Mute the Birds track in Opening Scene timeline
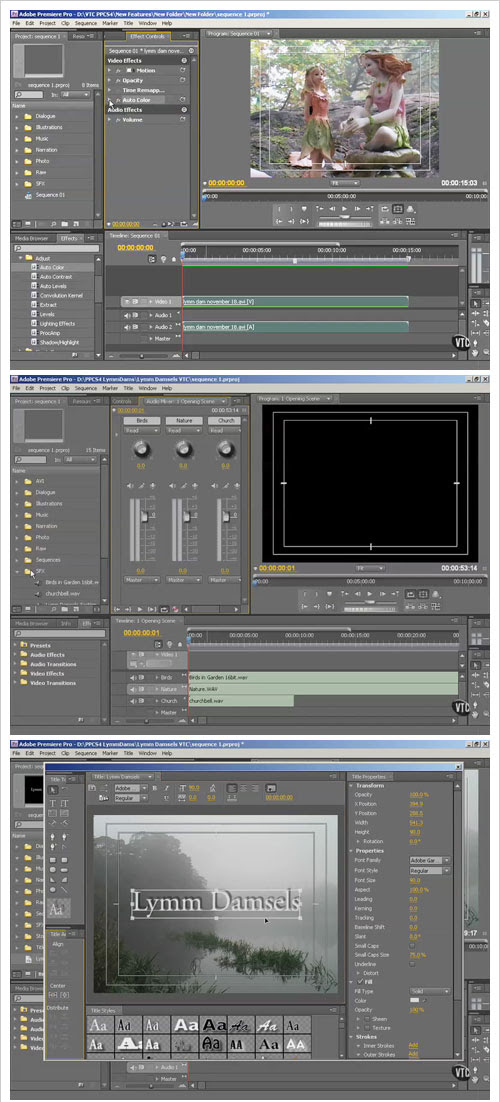500x1102 pixels. click(134, 678)
